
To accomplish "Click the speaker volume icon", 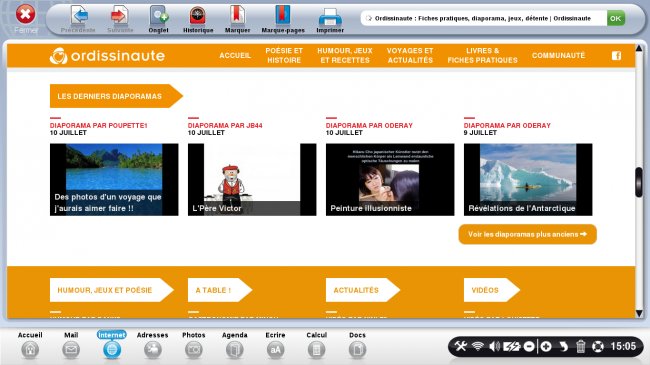I will (494, 346).
